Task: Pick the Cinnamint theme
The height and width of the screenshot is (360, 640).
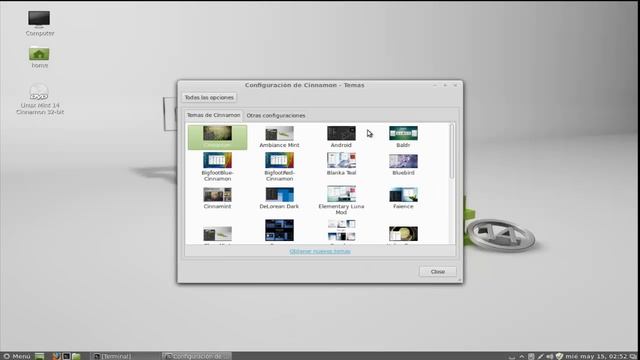Action: click(x=218, y=198)
